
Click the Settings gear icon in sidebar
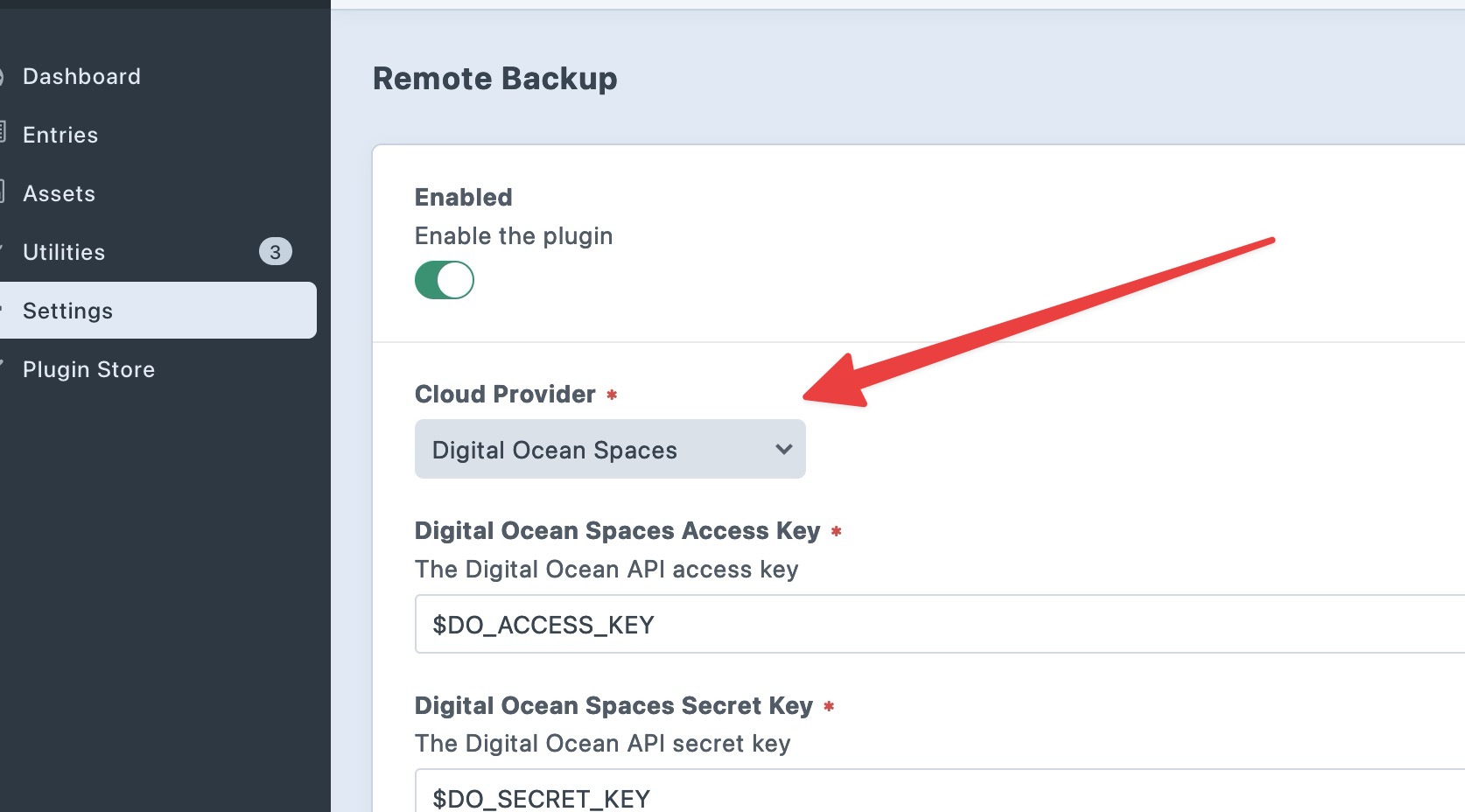[3, 308]
